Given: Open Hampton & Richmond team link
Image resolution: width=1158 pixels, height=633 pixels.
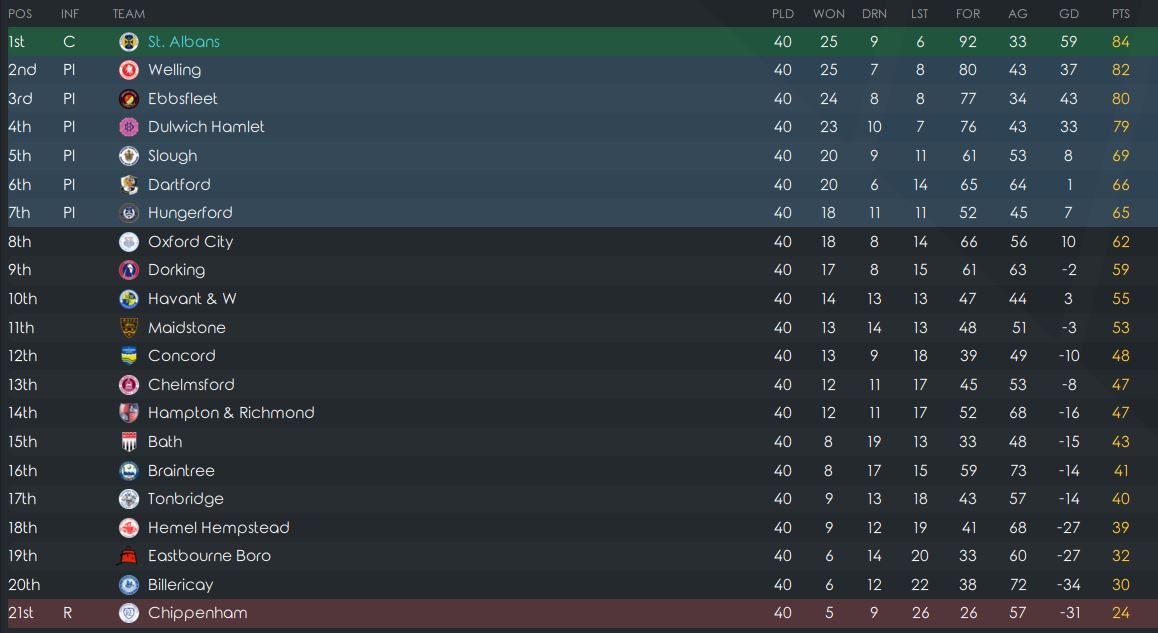Looking at the screenshot, I should coord(231,413).
